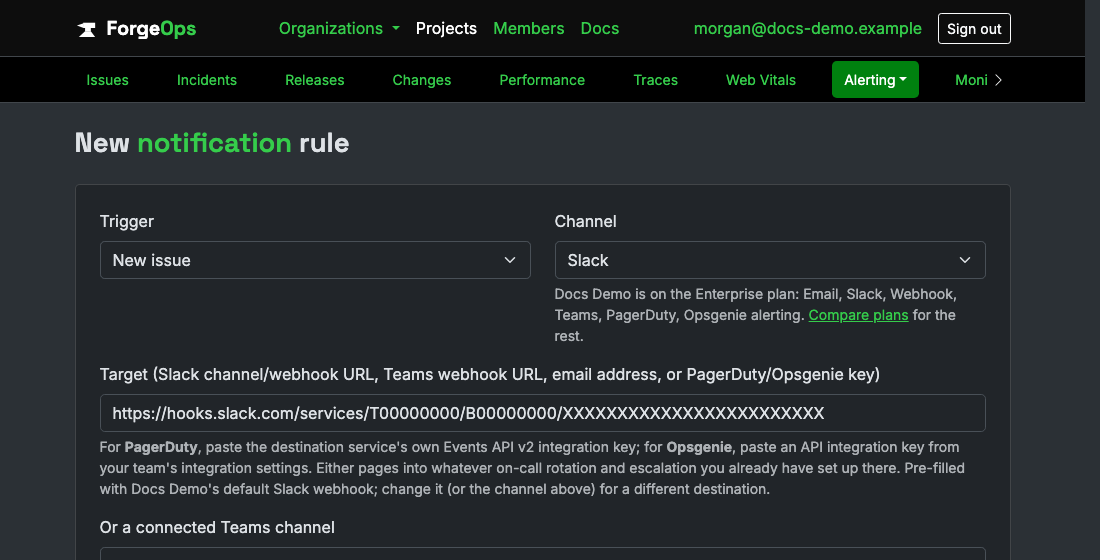Viewport: 1100px width, 560px height.
Task: Open the Changes tab
Action: 422,80
